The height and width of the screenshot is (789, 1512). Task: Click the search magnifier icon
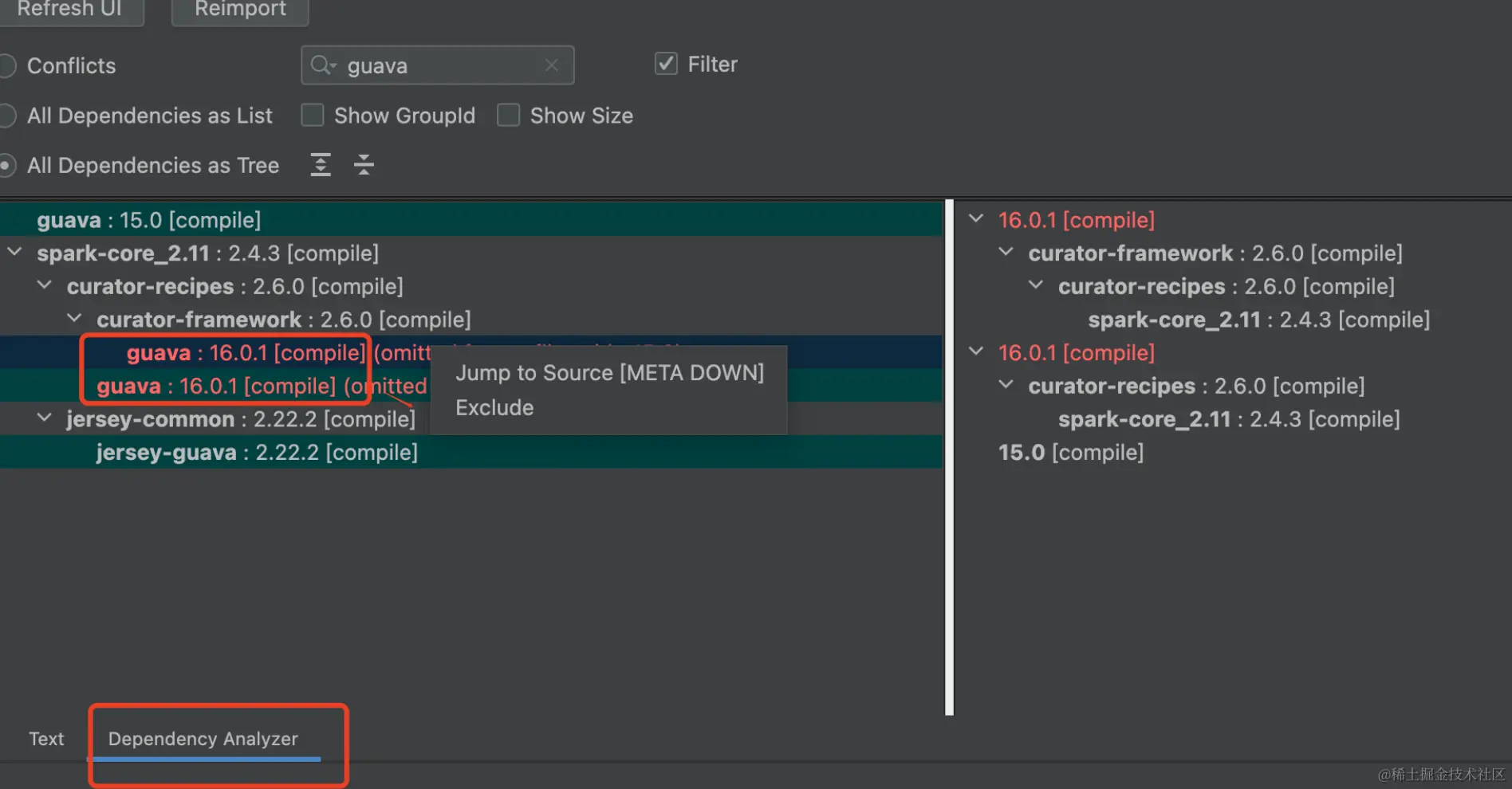[321, 65]
